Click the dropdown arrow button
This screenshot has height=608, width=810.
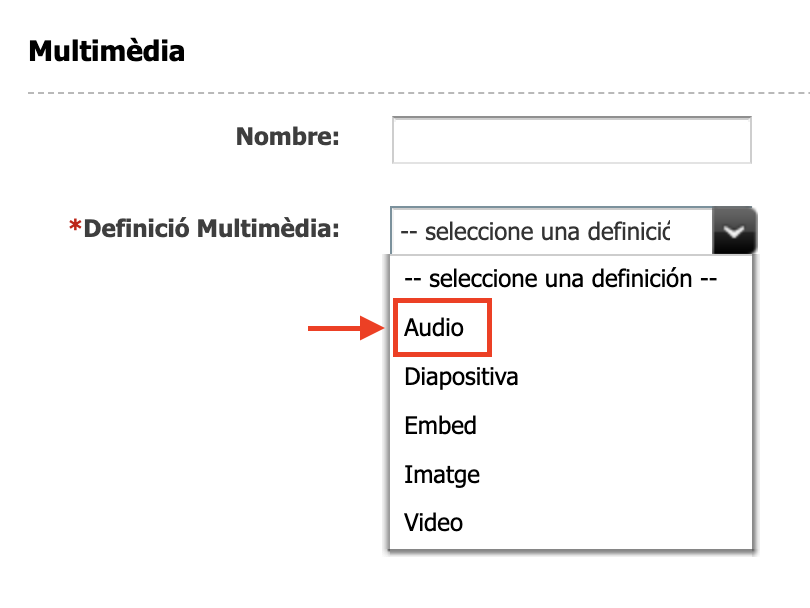point(734,231)
